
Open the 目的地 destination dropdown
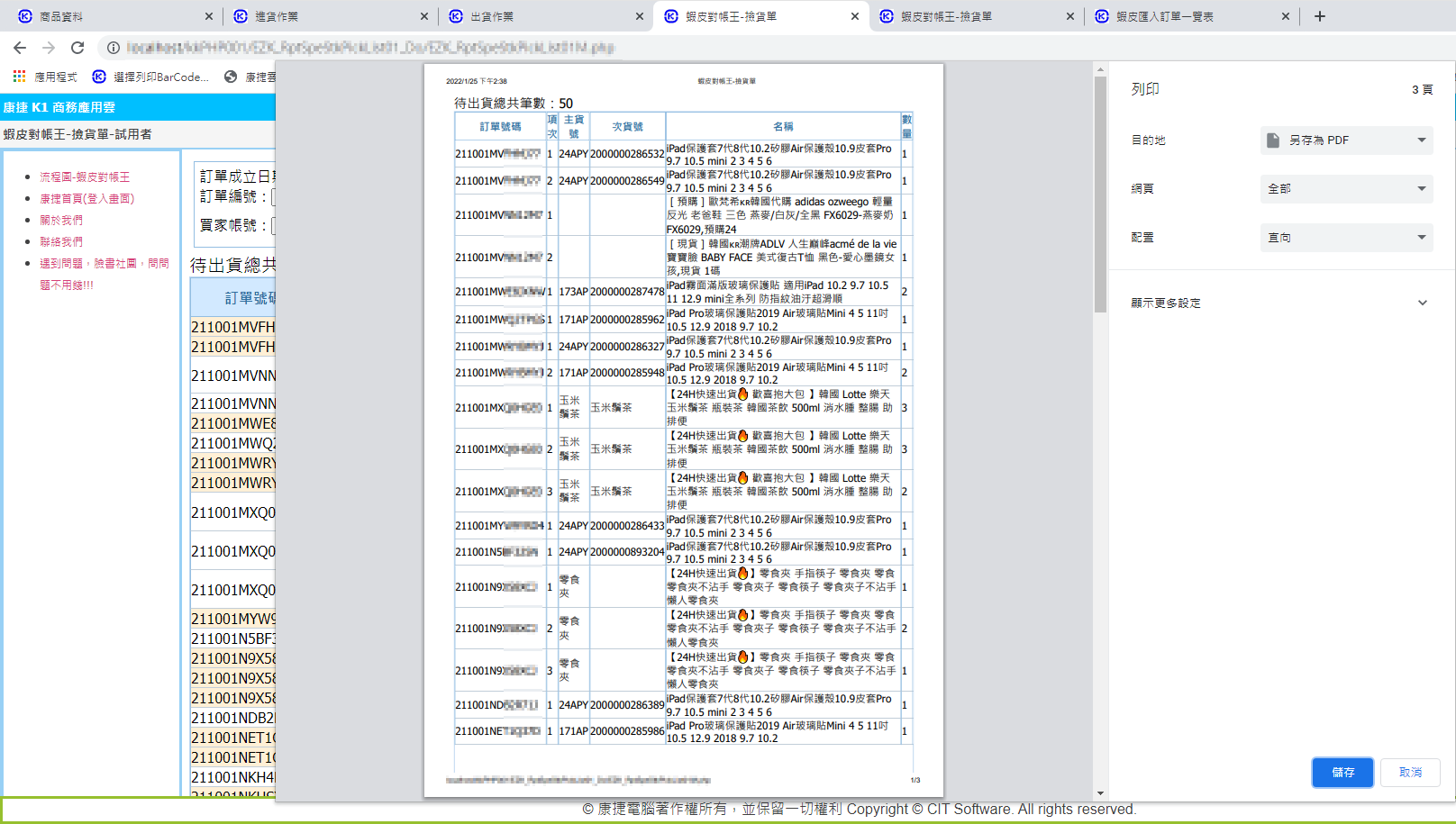pyautogui.click(x=1345, y=140)
